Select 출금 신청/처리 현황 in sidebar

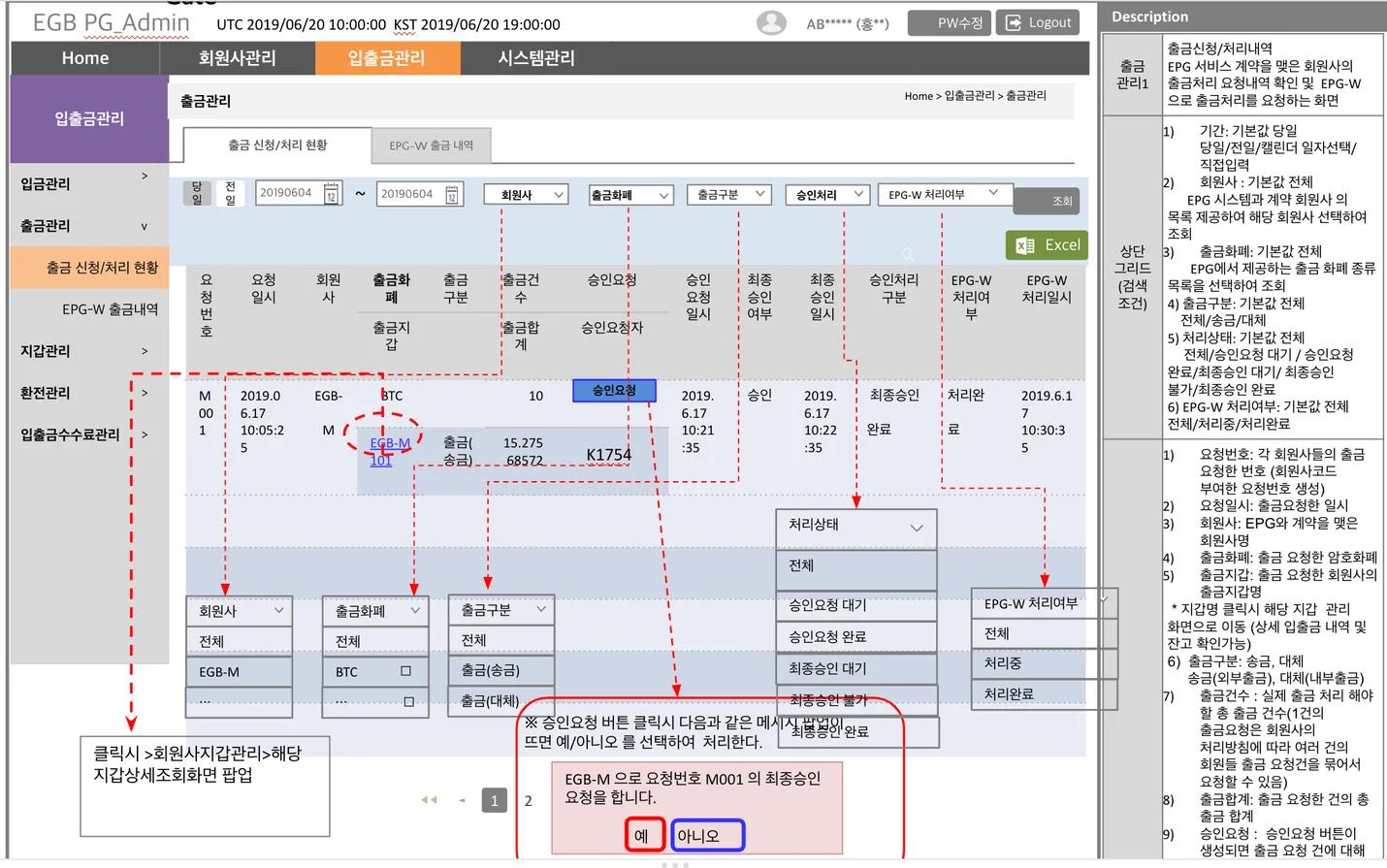[x=89, y=267]
